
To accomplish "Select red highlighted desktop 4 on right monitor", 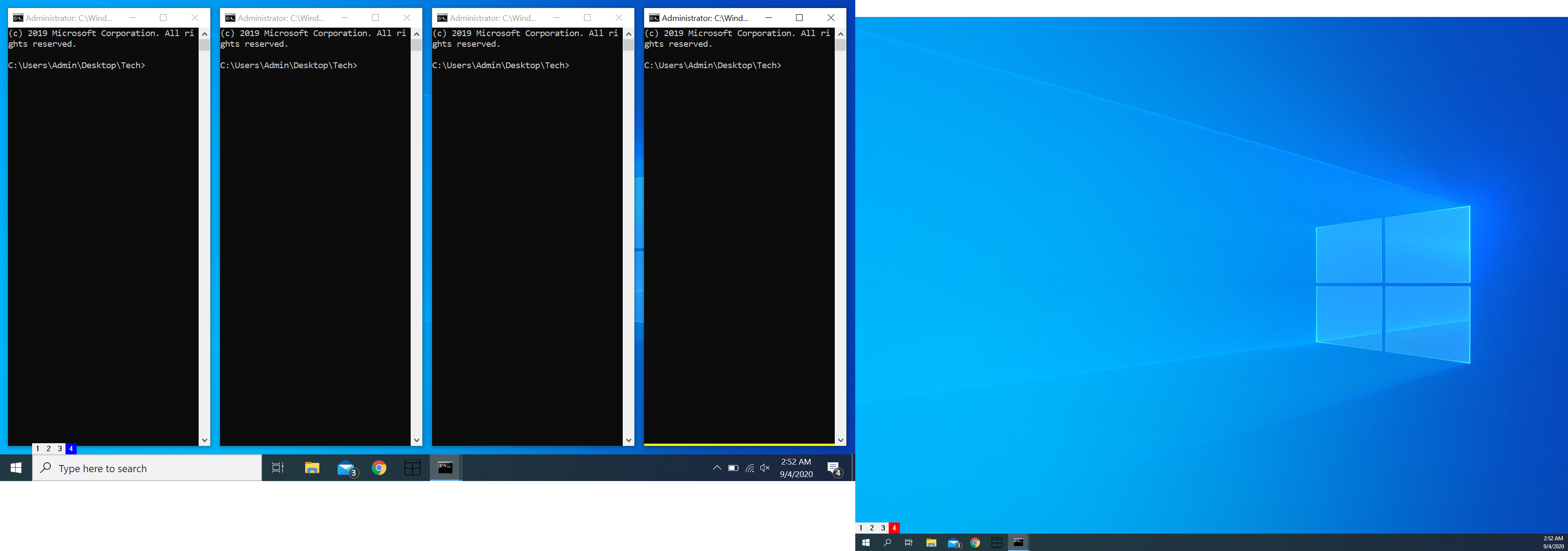I will click(x=894, y=528).
